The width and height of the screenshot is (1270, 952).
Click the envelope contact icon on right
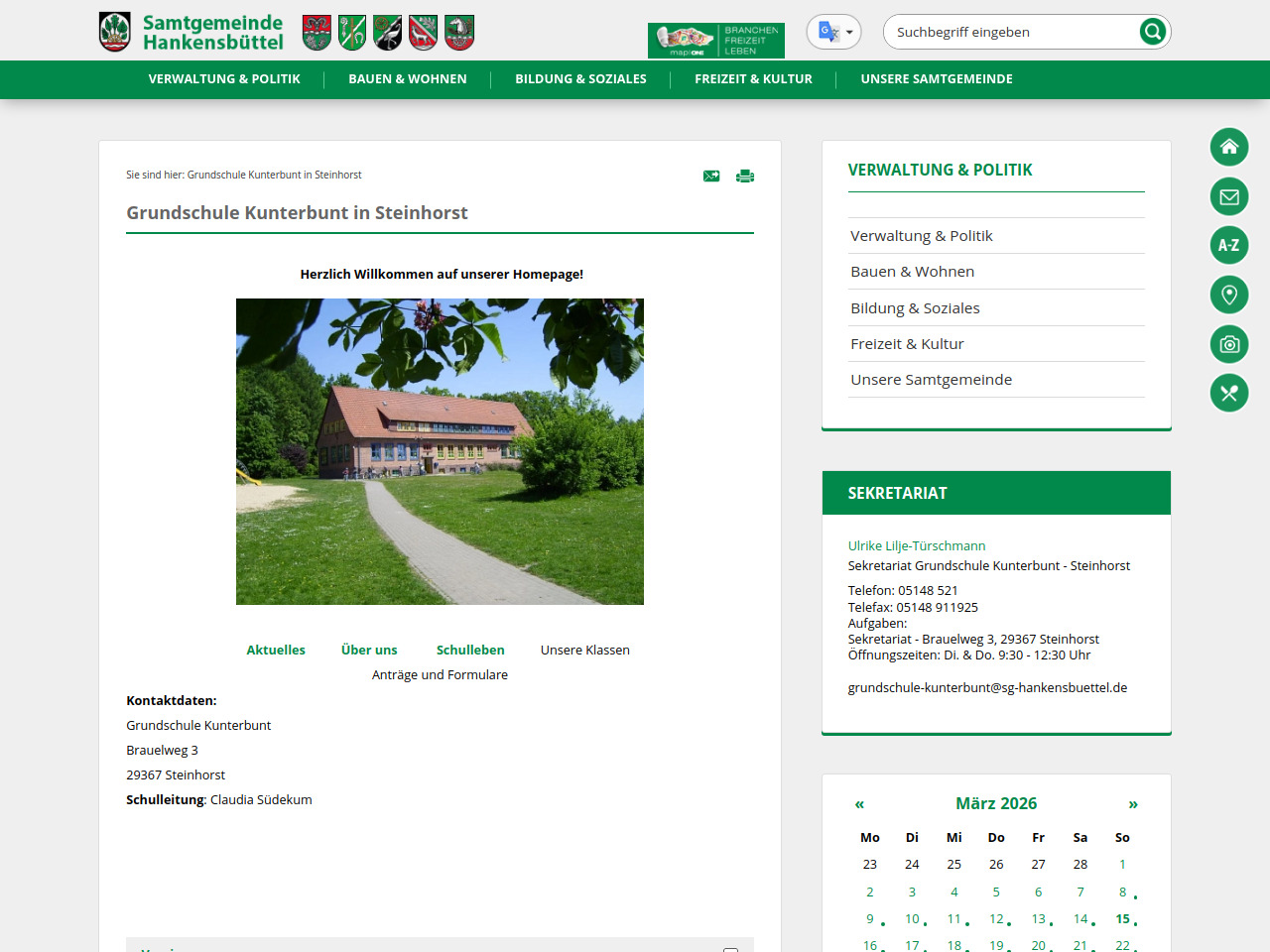tap(1228, 196)
